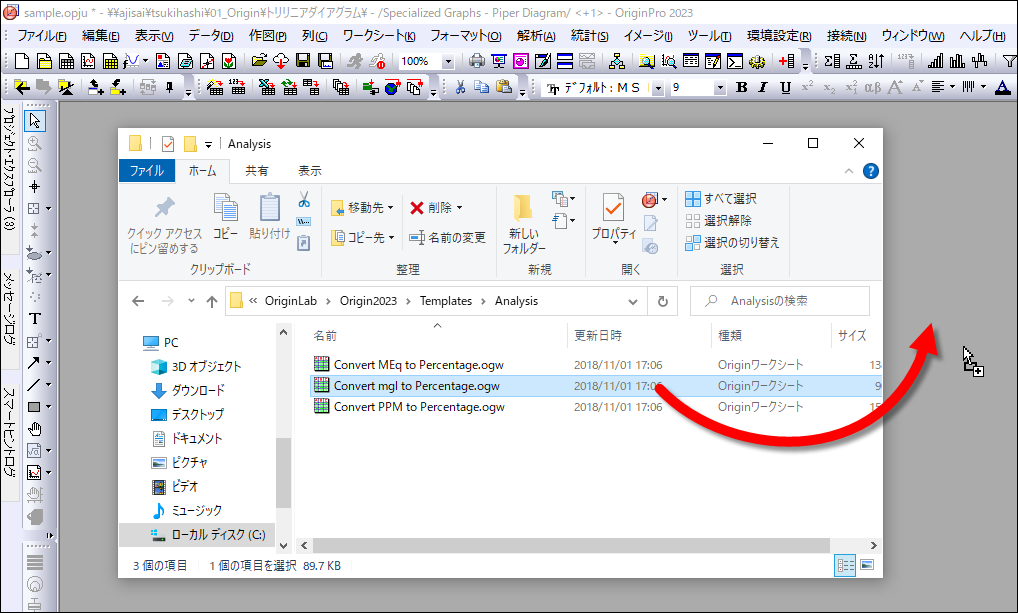Toggle the checkmark icon in Explorer title bar
The height and width of the screenshot is (613, 1018).
[x=168, y=144]
